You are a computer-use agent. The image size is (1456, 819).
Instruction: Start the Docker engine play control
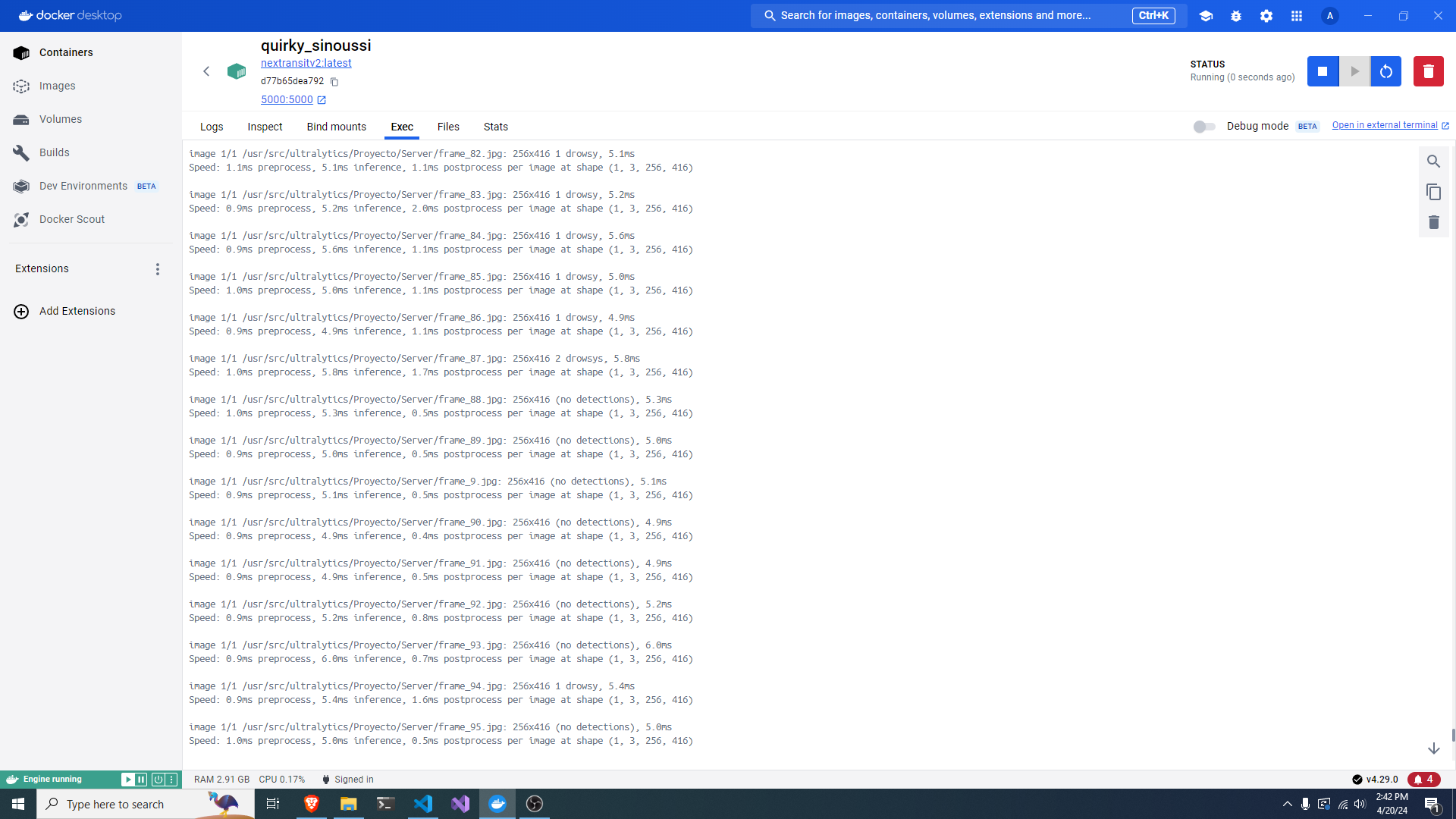(x=127, y=780)
